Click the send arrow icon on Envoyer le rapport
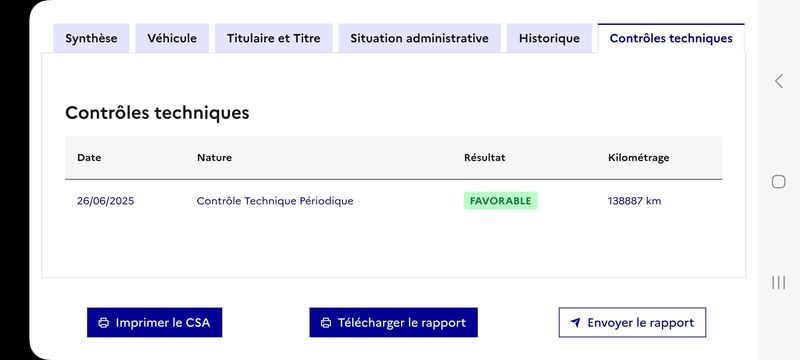The image size is (800, 360). pyautogui.click(x=575, y=323)
